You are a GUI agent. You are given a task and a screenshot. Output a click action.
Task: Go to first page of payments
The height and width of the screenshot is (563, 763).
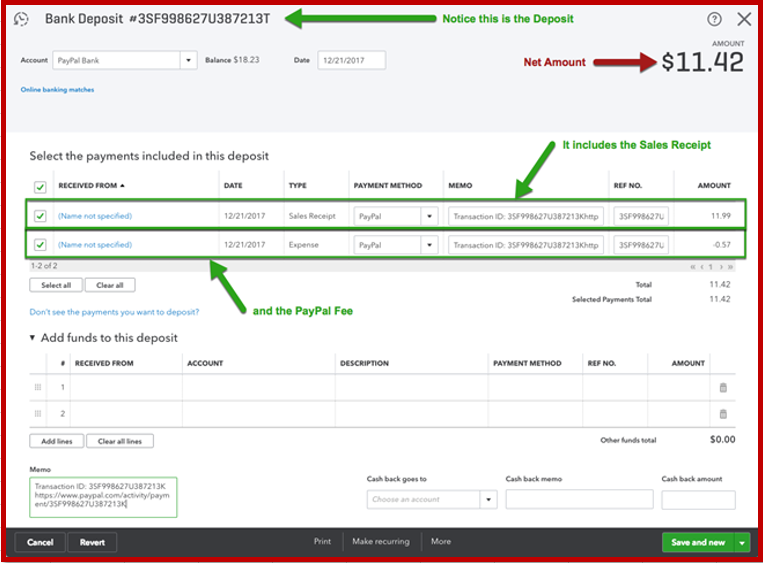pos(692,267)
